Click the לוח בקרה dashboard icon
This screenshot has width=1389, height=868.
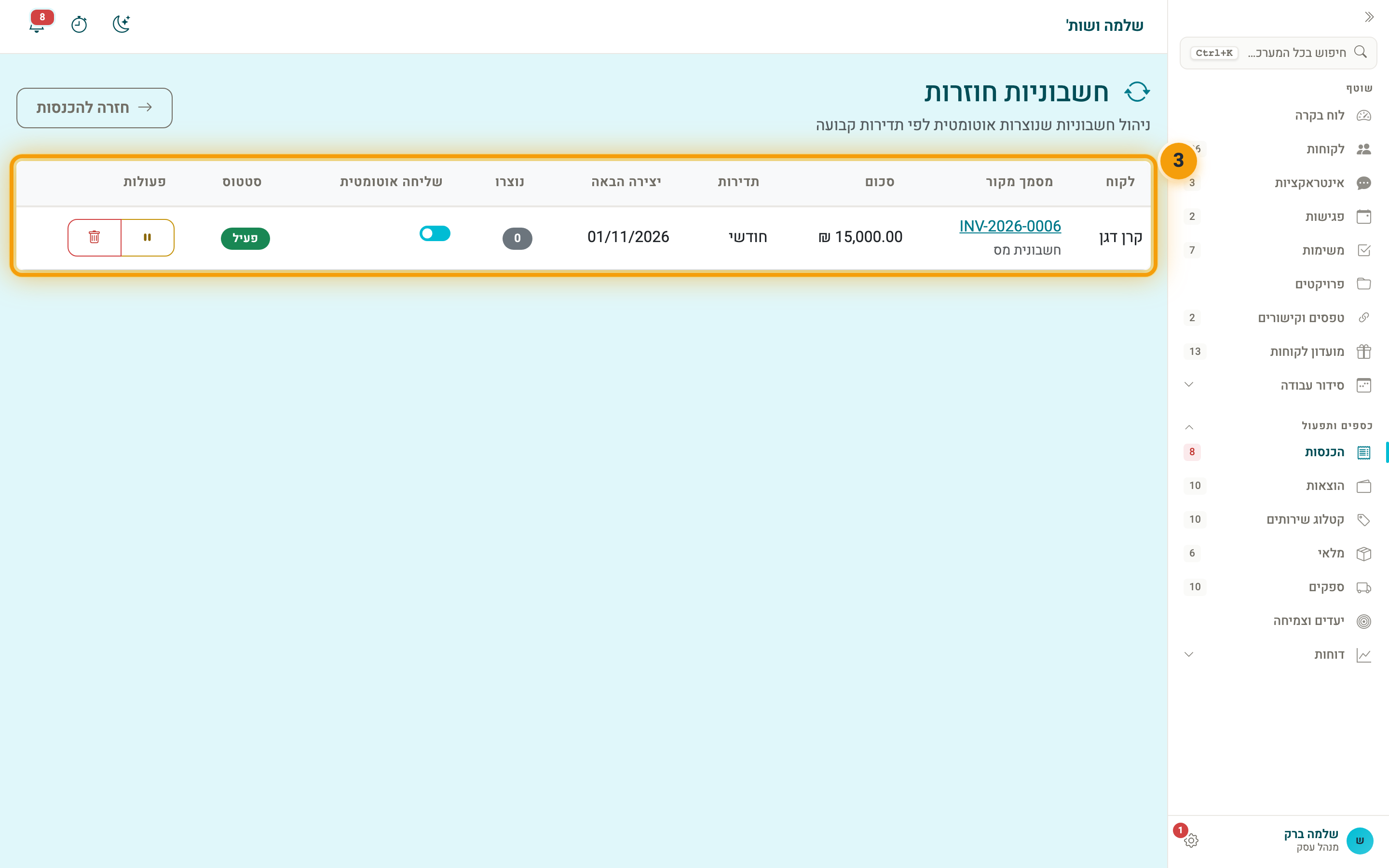[1363, 115]
